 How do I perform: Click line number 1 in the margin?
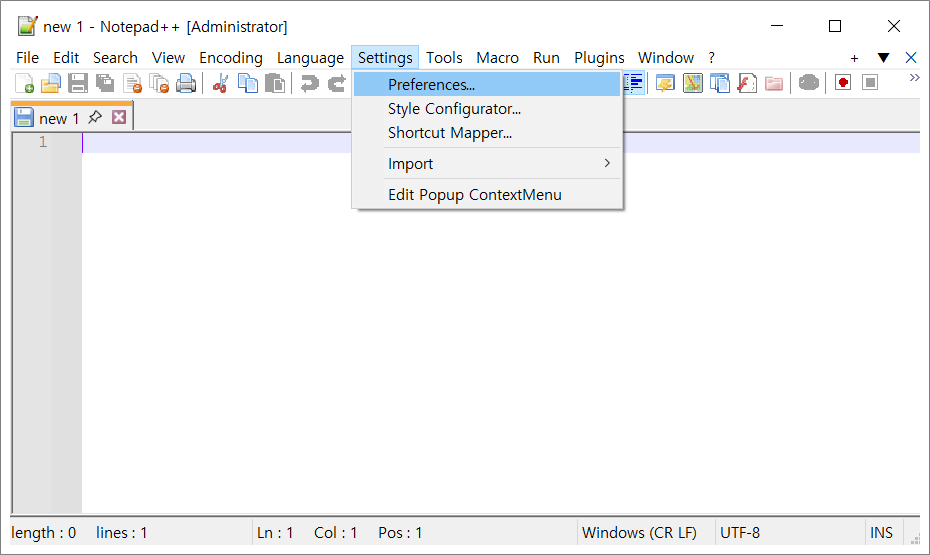[43, 142]
